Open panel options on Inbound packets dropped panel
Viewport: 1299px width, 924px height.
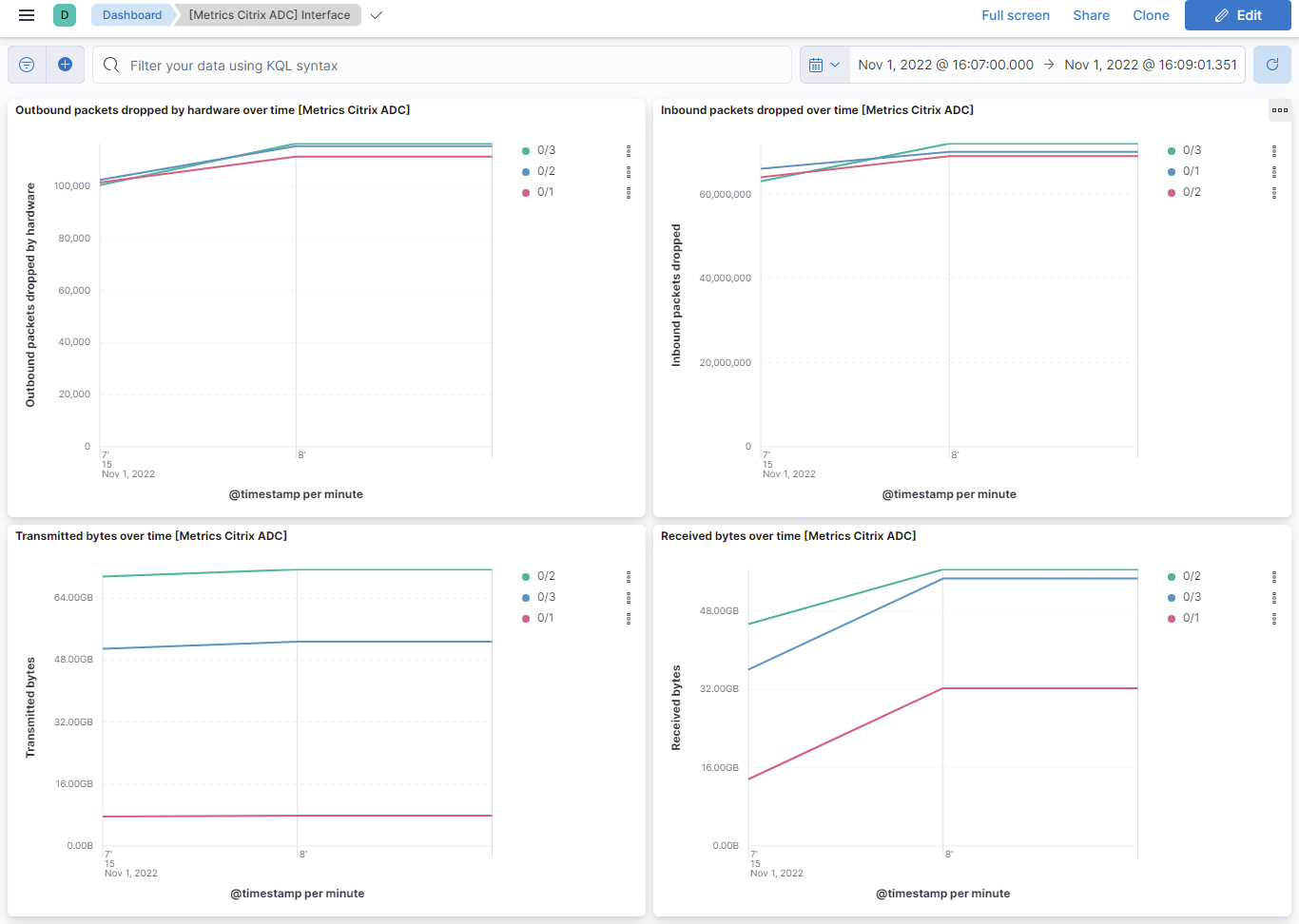tap(1279, 110)
